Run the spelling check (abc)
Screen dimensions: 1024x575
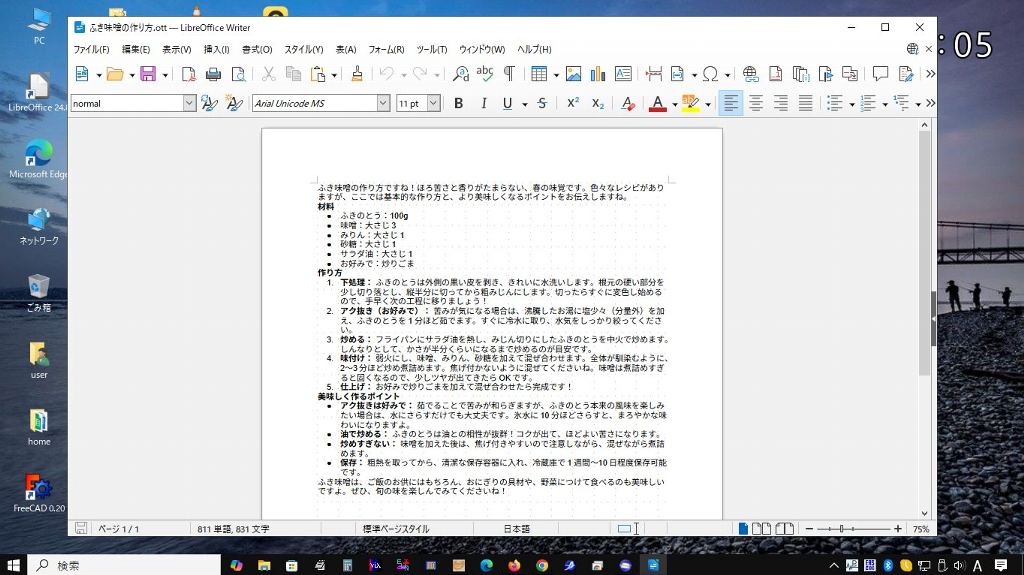pyautogui.click(x=485, y=74)
